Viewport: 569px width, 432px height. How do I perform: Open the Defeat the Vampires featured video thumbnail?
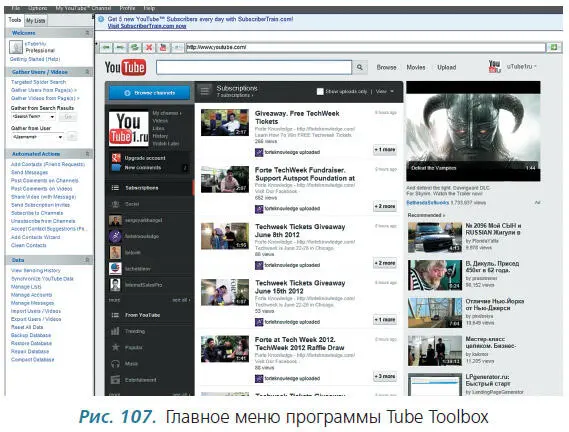pos(473,131)
